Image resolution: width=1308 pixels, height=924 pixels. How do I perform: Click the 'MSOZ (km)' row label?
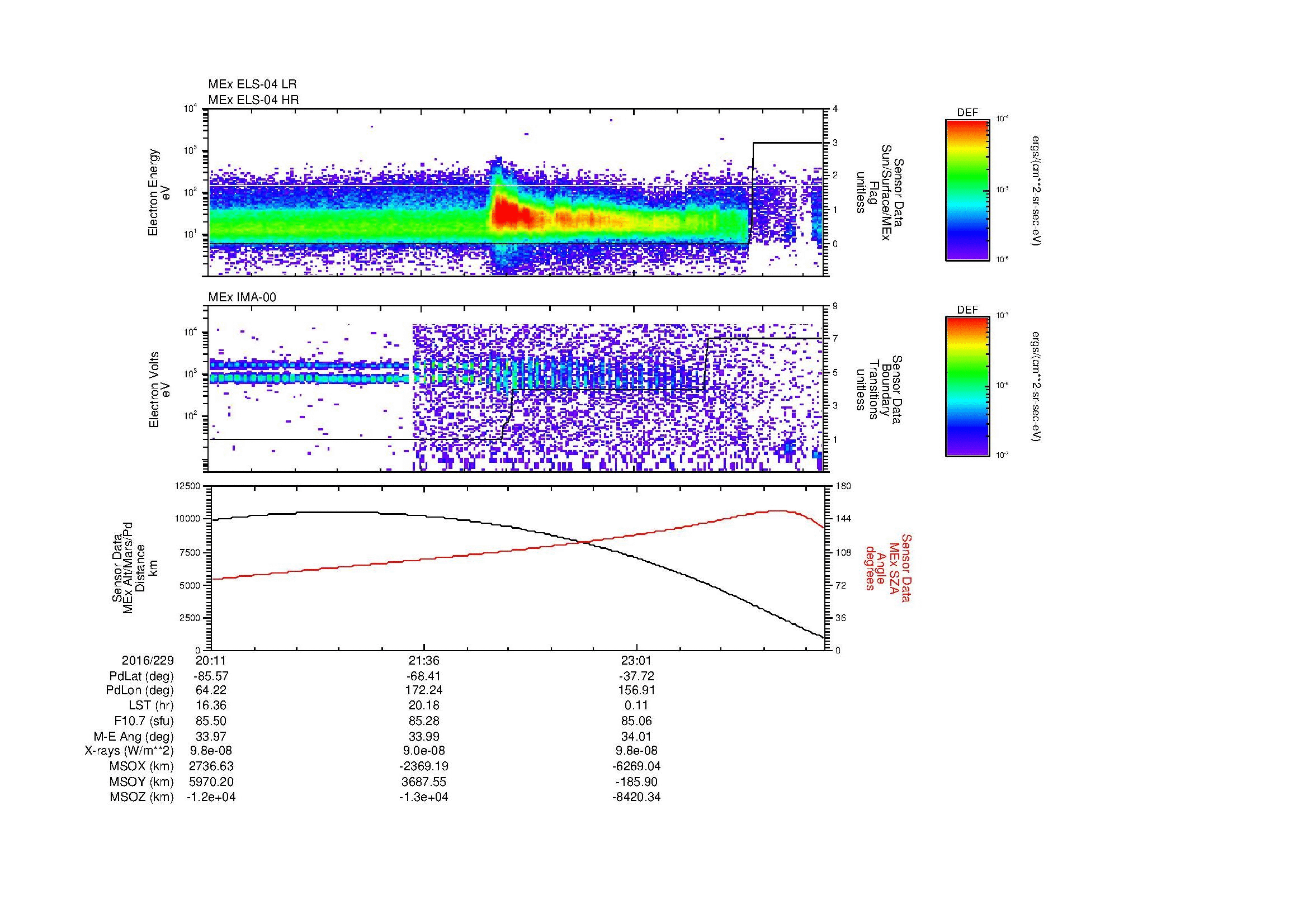coord(141,797)
